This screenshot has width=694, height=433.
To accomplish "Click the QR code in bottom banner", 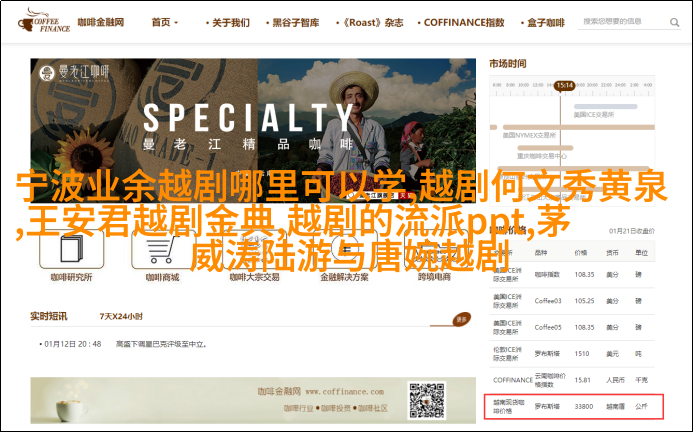I will (427, 401).
